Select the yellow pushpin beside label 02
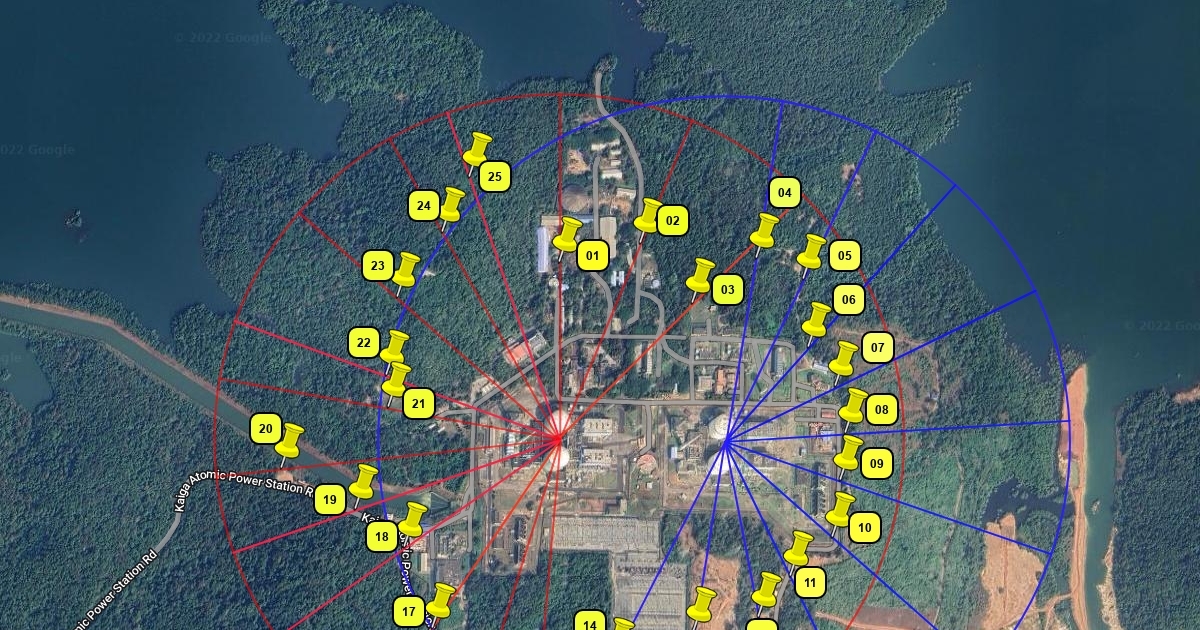 pos(648,216)
